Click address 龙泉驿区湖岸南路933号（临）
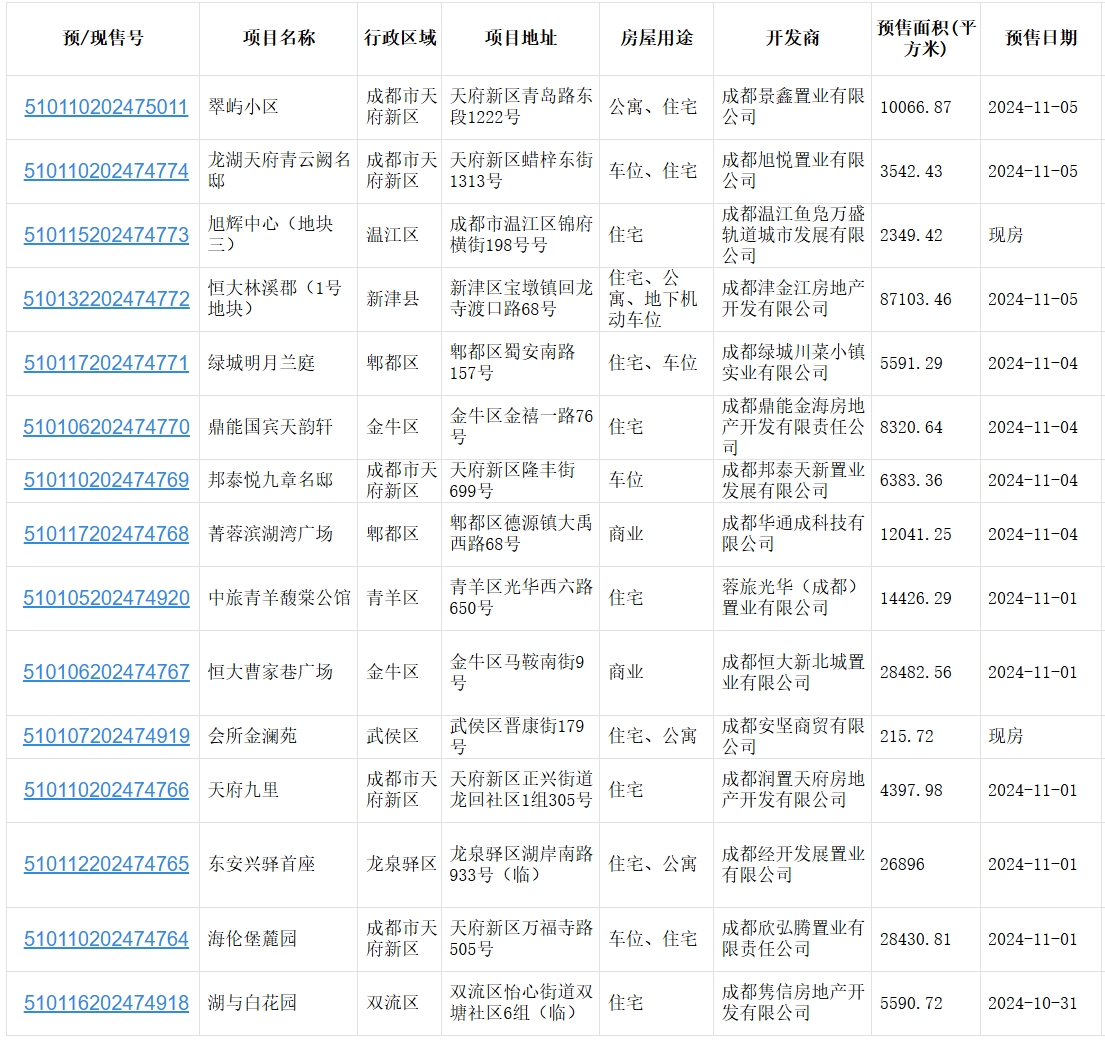 tap(521, 864)
